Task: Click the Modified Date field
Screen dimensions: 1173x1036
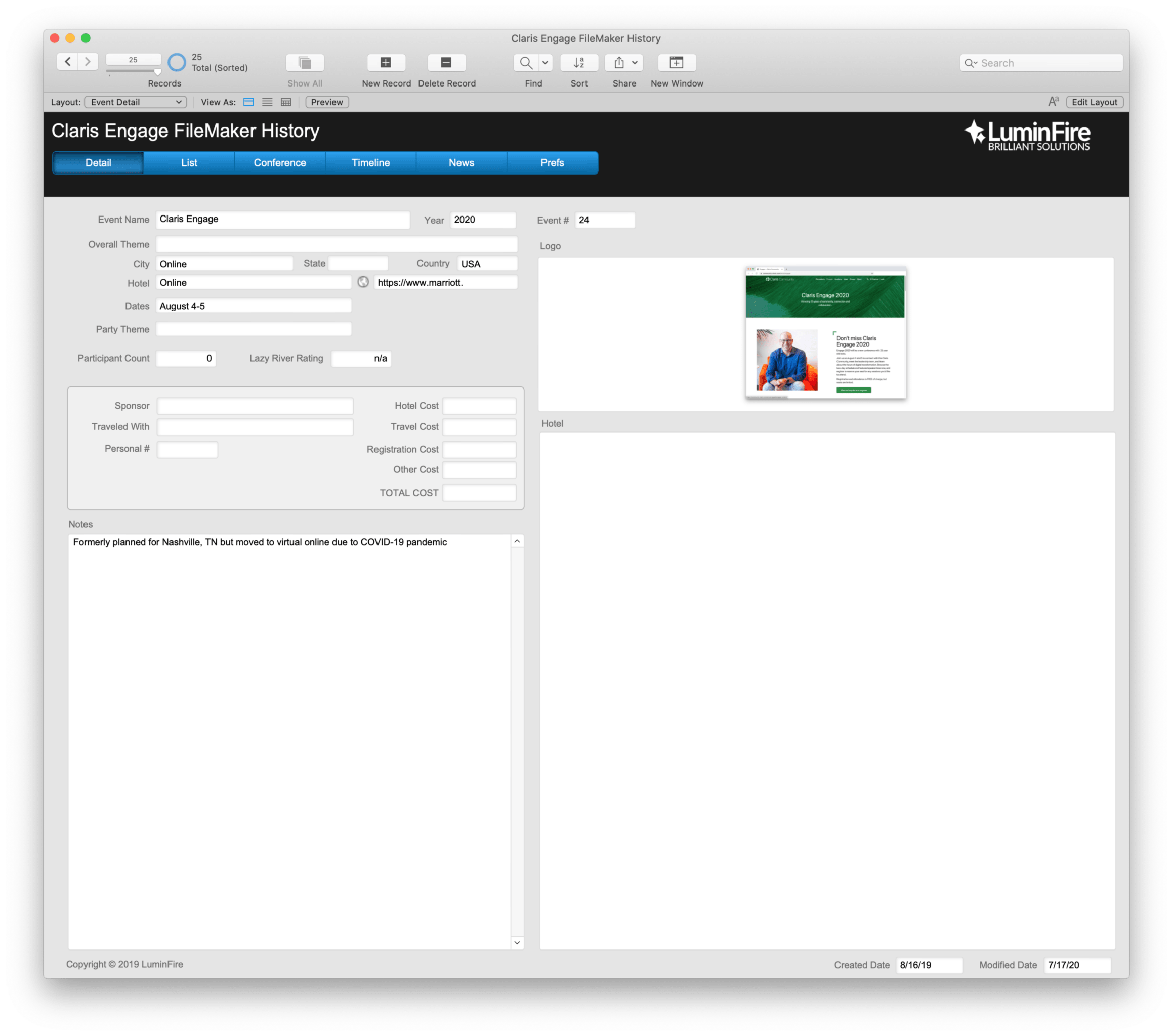Action: pos(1077,966)
